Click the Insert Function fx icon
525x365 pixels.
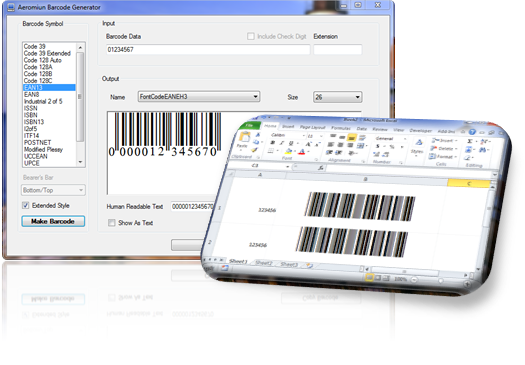[321, 168]
